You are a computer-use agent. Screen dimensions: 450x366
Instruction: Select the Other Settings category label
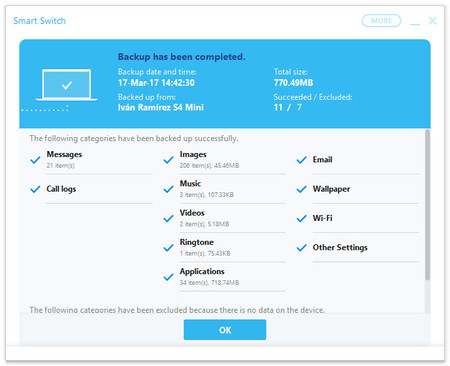point(340,247)
